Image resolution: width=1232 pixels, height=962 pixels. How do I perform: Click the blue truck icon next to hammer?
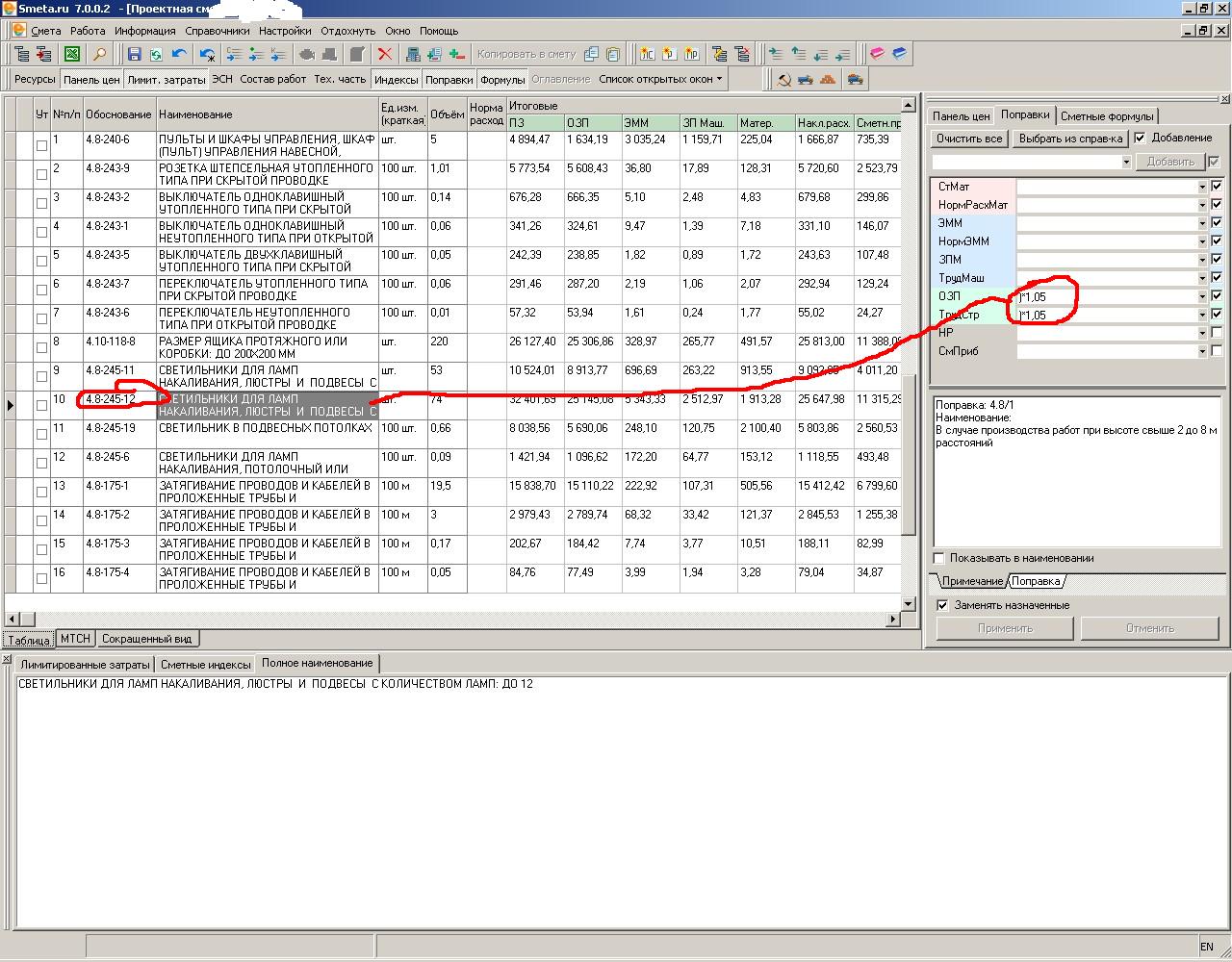point(805,79)
